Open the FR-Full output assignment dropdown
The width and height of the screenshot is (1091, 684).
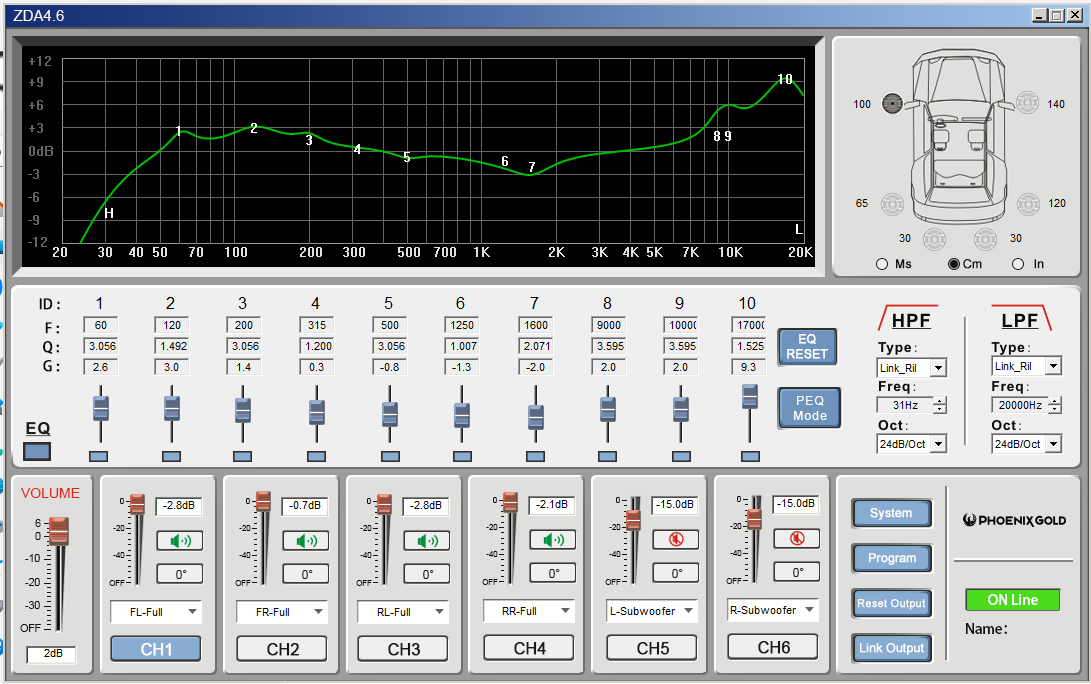pos(282,612)
